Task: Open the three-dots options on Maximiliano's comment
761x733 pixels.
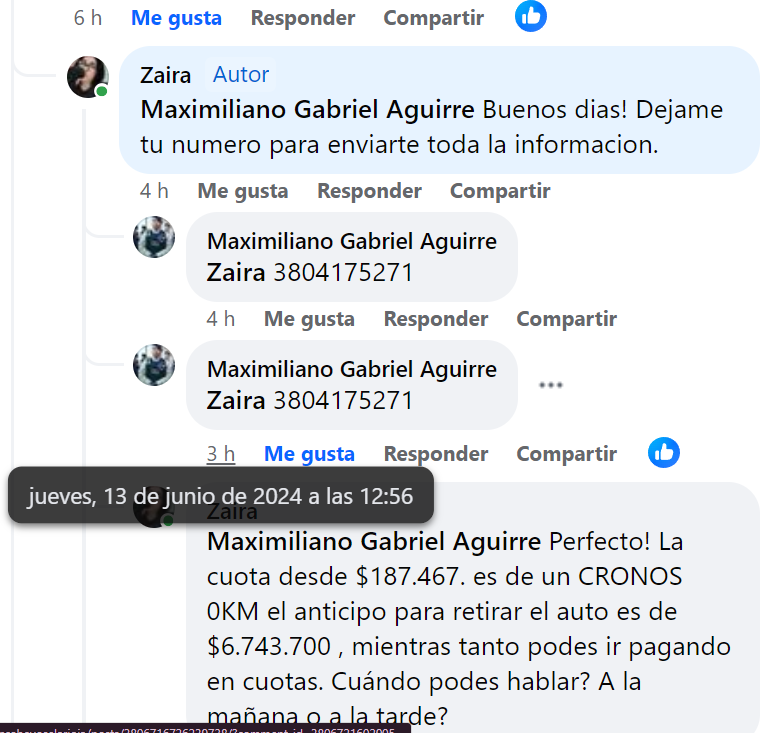Action: point(551,385)
